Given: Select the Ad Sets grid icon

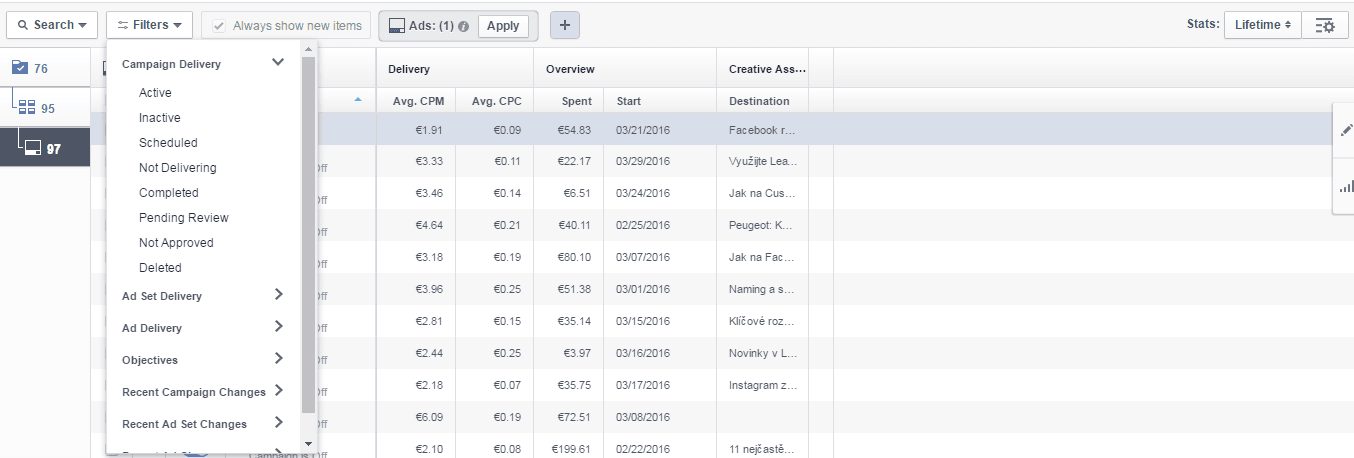Looking at the screenshot, I should tap(27, 108).
